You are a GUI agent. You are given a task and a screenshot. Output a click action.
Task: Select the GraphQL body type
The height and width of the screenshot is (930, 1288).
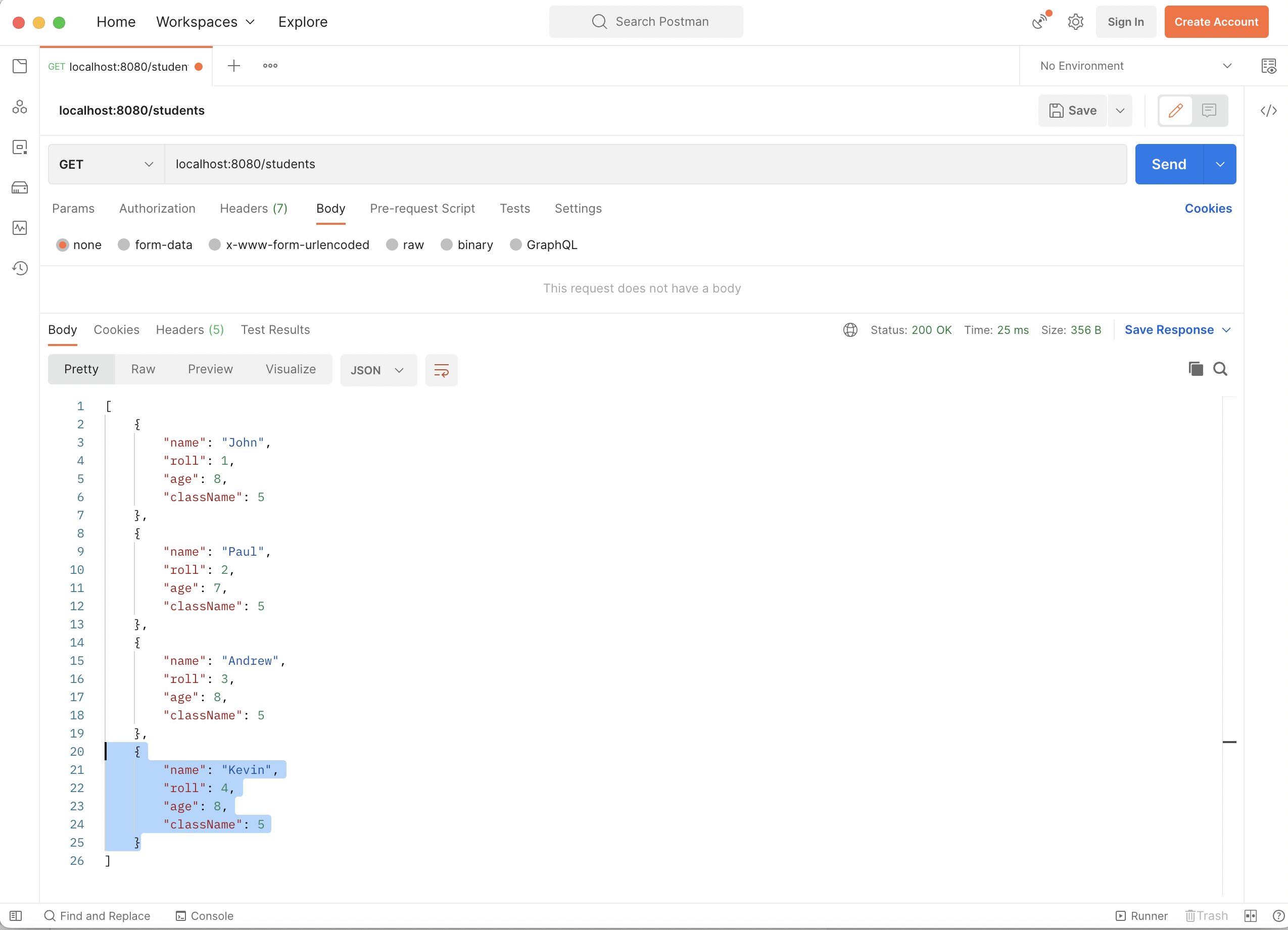pos(544,244)
